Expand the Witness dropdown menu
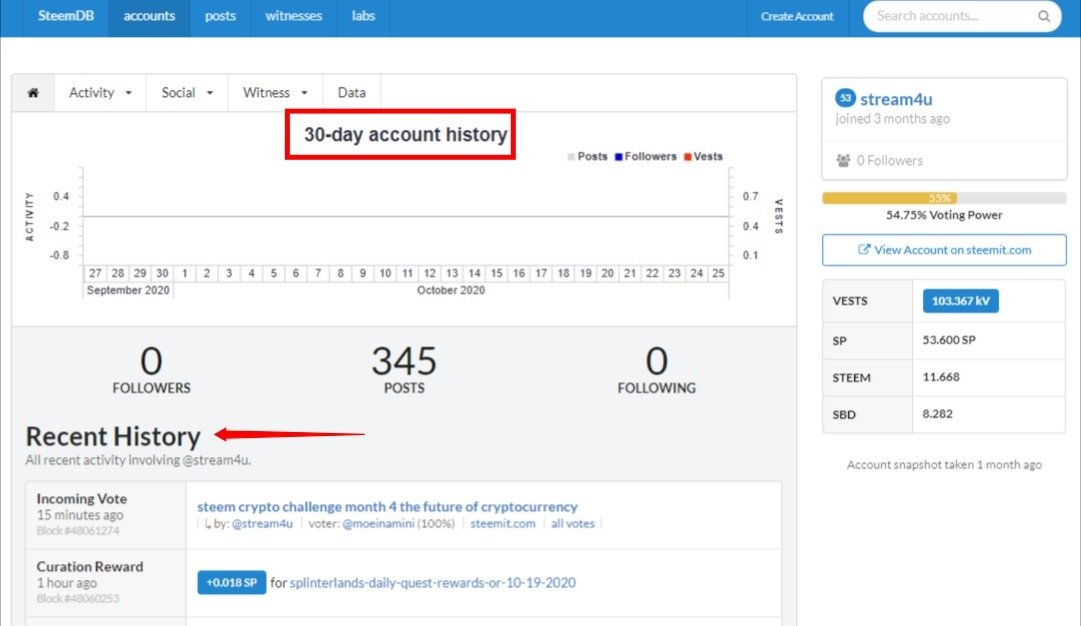 [275, 92]
